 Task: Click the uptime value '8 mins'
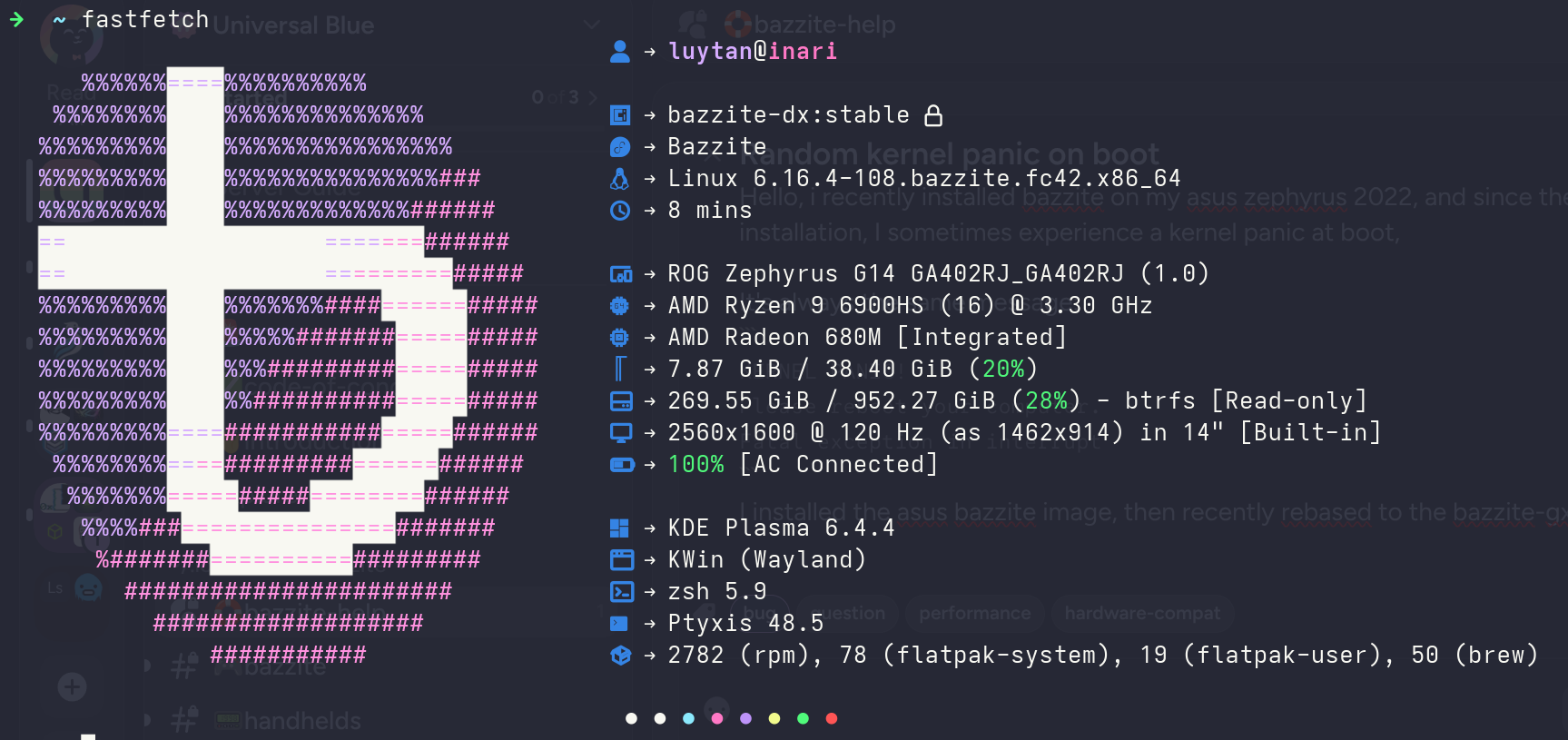tap(710, 211)
